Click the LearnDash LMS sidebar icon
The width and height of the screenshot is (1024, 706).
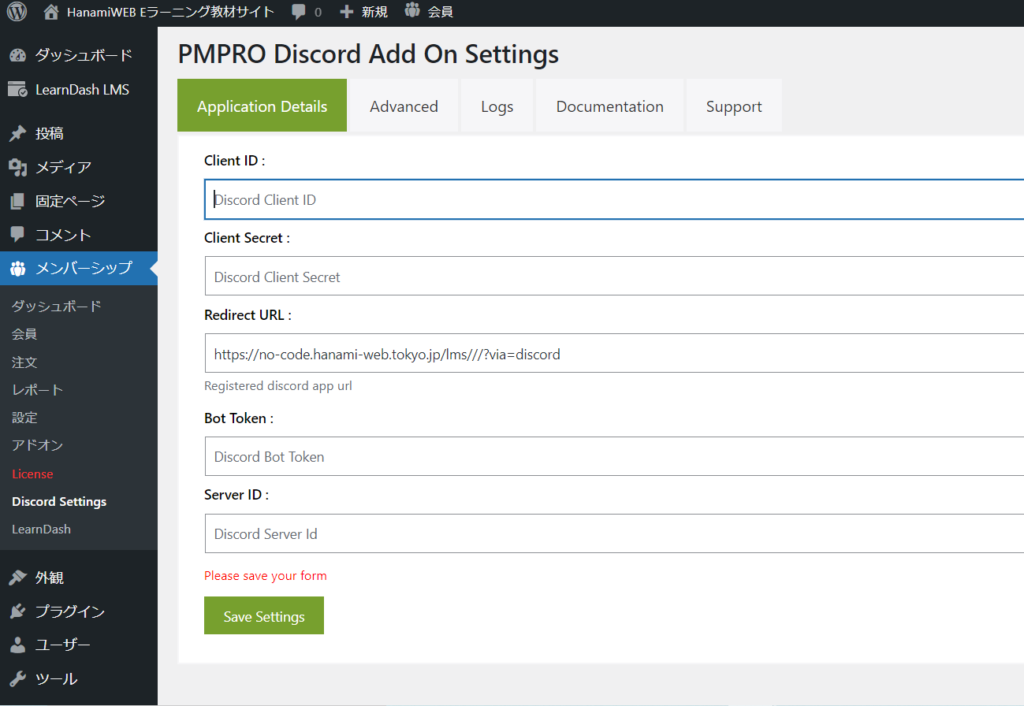(x=18, y=89)
